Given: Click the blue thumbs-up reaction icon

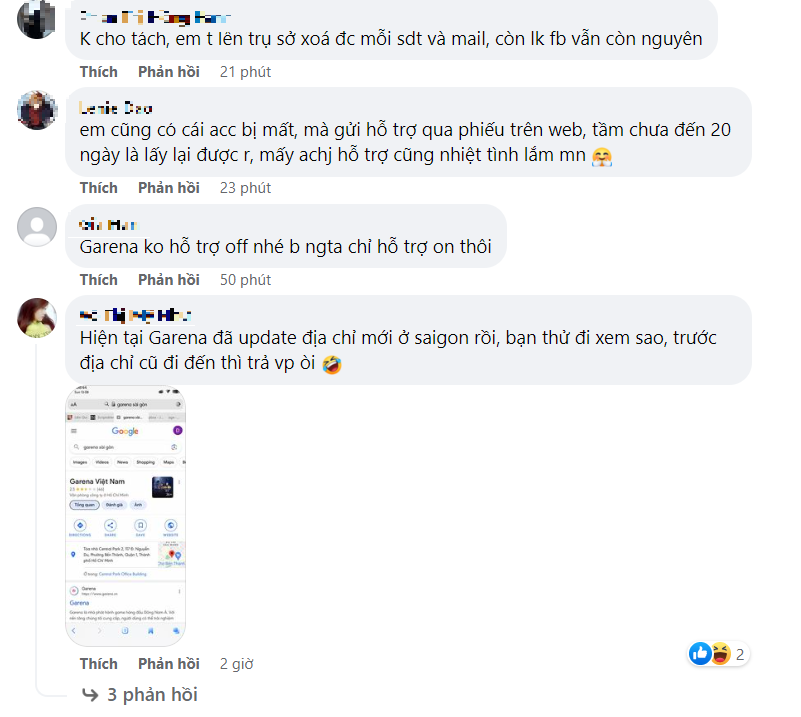Looking at the screenshot, I should pyautogui.click(x=699, y=654).
